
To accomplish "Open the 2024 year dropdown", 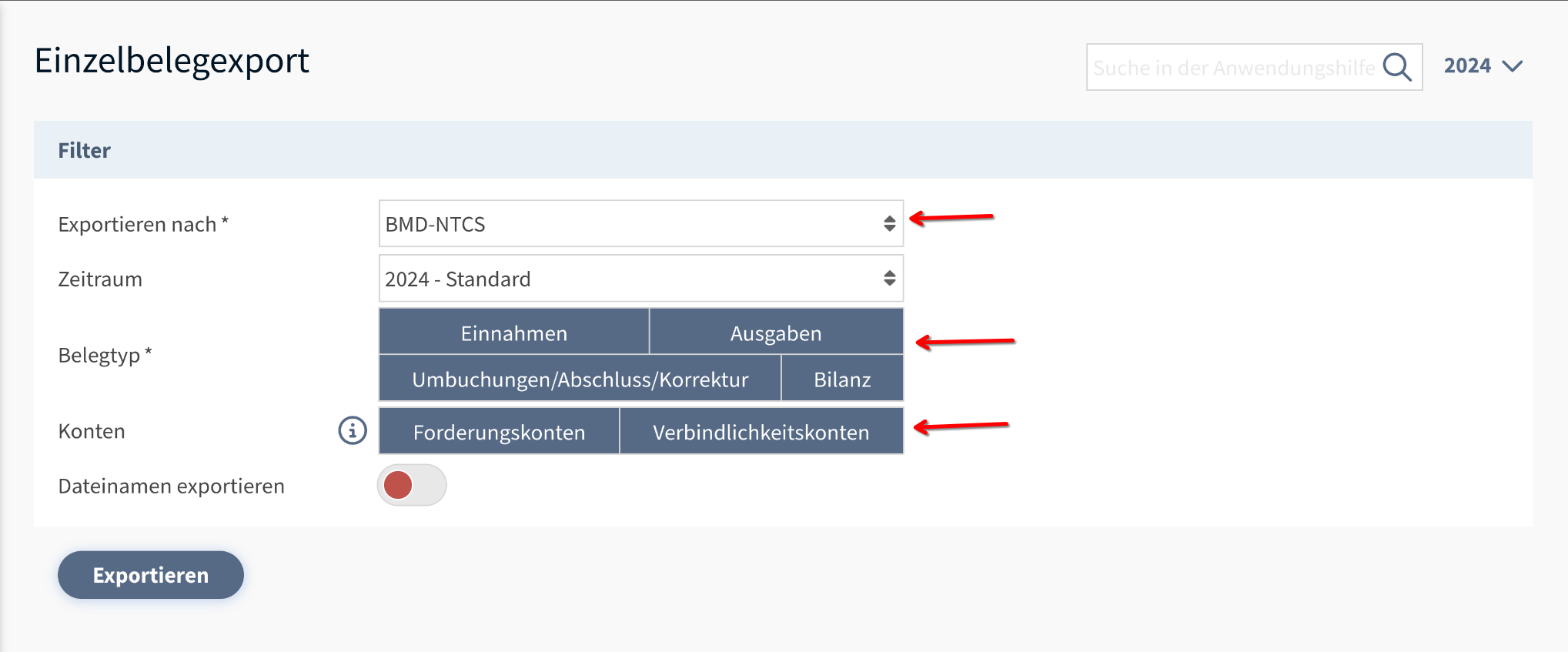I will [x=1483, y=66].
